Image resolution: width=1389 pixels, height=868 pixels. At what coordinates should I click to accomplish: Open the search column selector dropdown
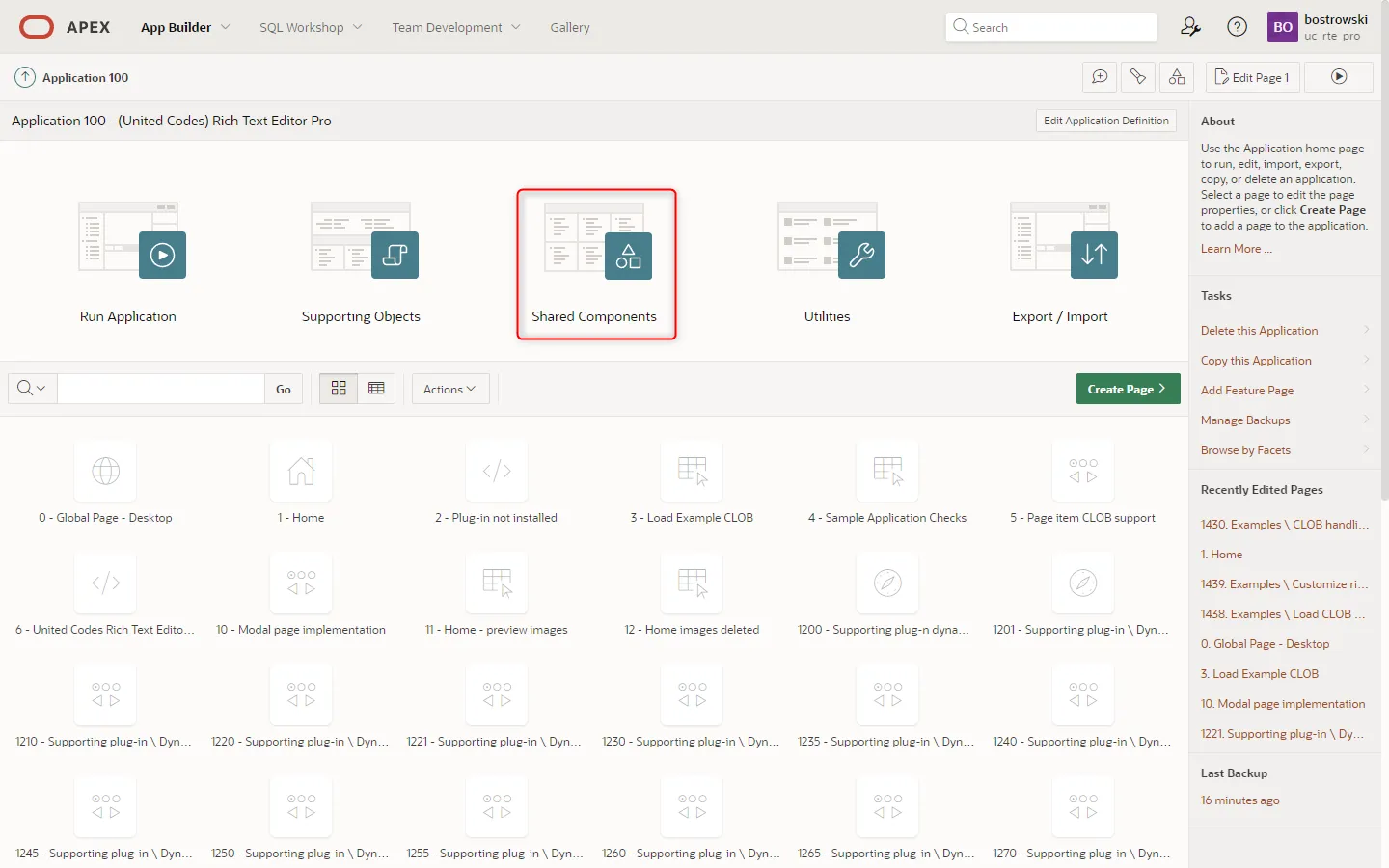[32, 389]
